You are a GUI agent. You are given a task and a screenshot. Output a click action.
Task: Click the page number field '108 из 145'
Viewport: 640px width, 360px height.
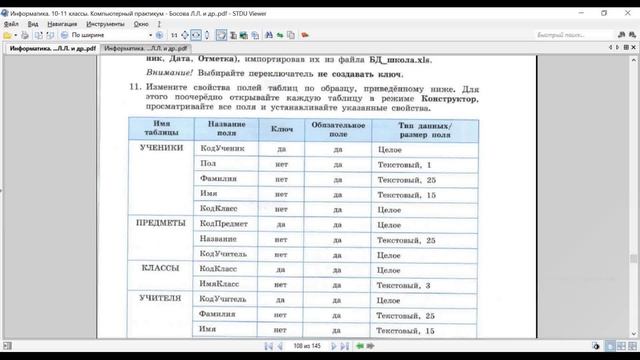tap(307, 346)
